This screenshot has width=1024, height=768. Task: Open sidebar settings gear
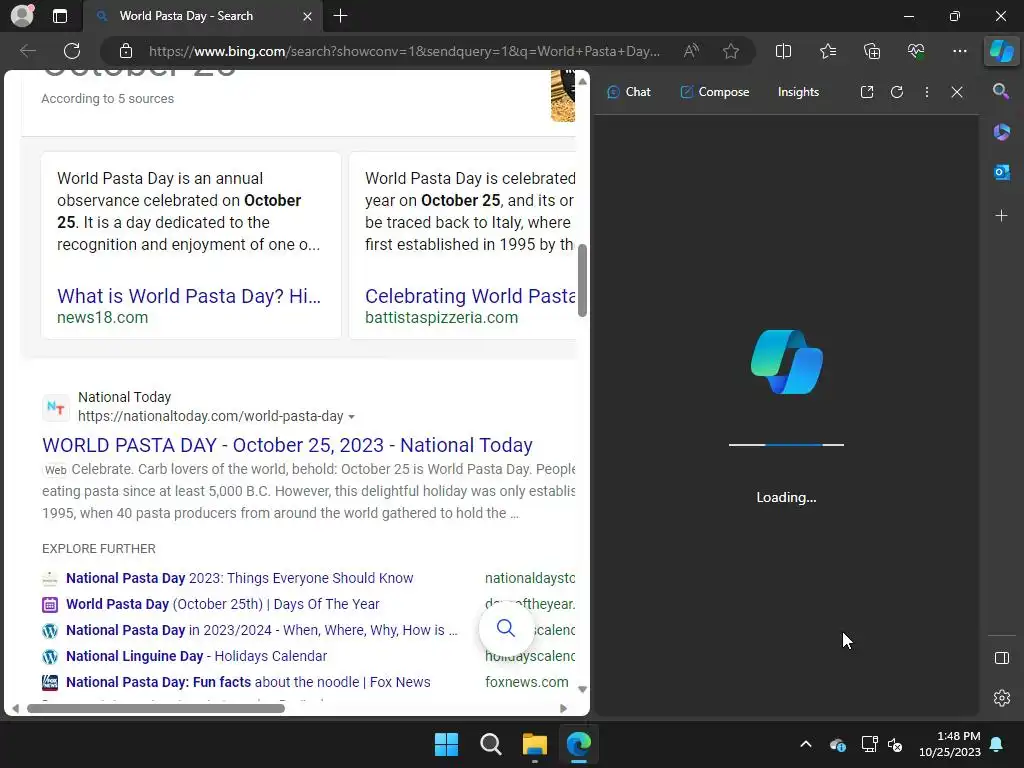click(1001, 698)
